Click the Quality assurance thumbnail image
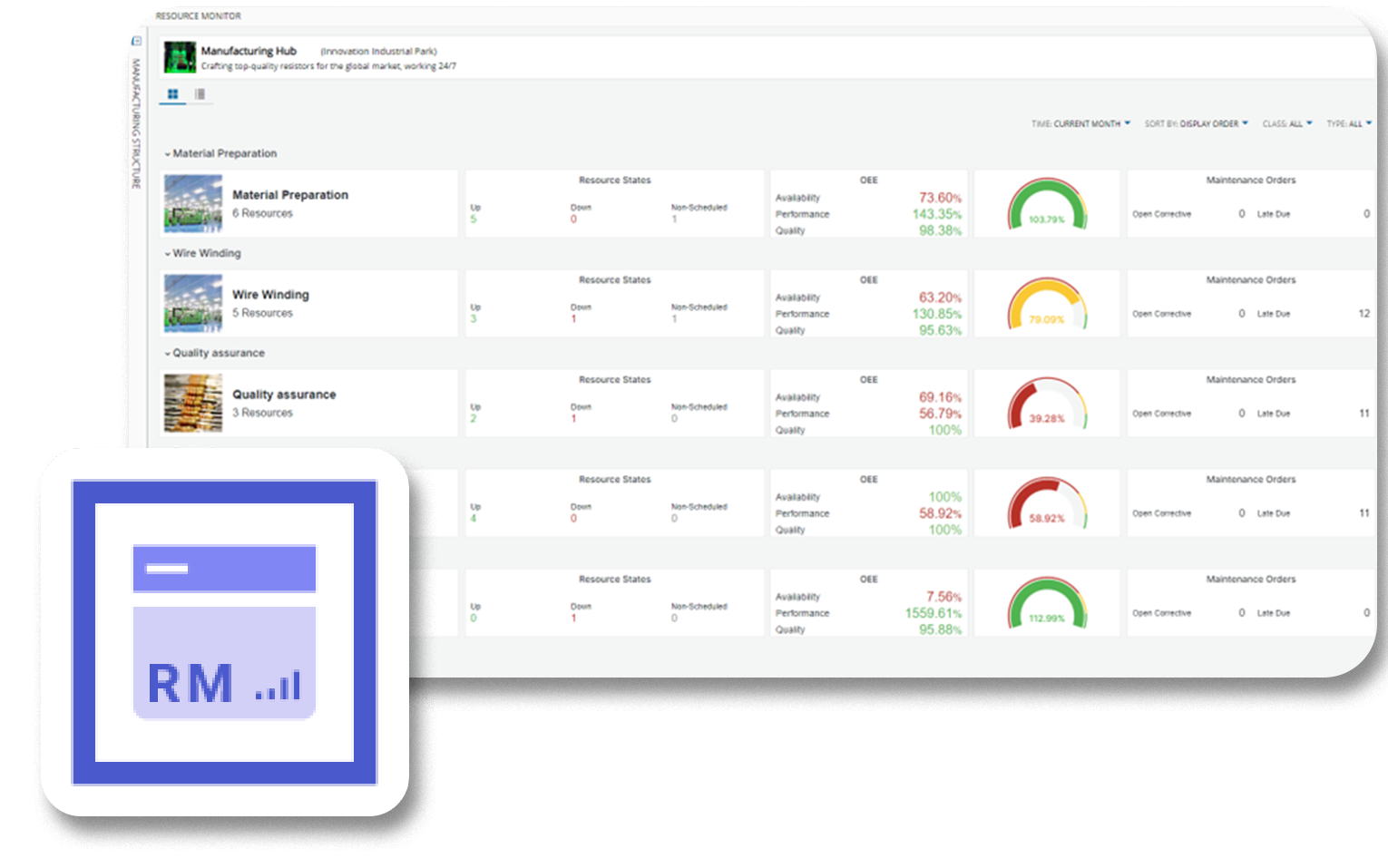This screenshot has width=1388, height=868. 192,403
